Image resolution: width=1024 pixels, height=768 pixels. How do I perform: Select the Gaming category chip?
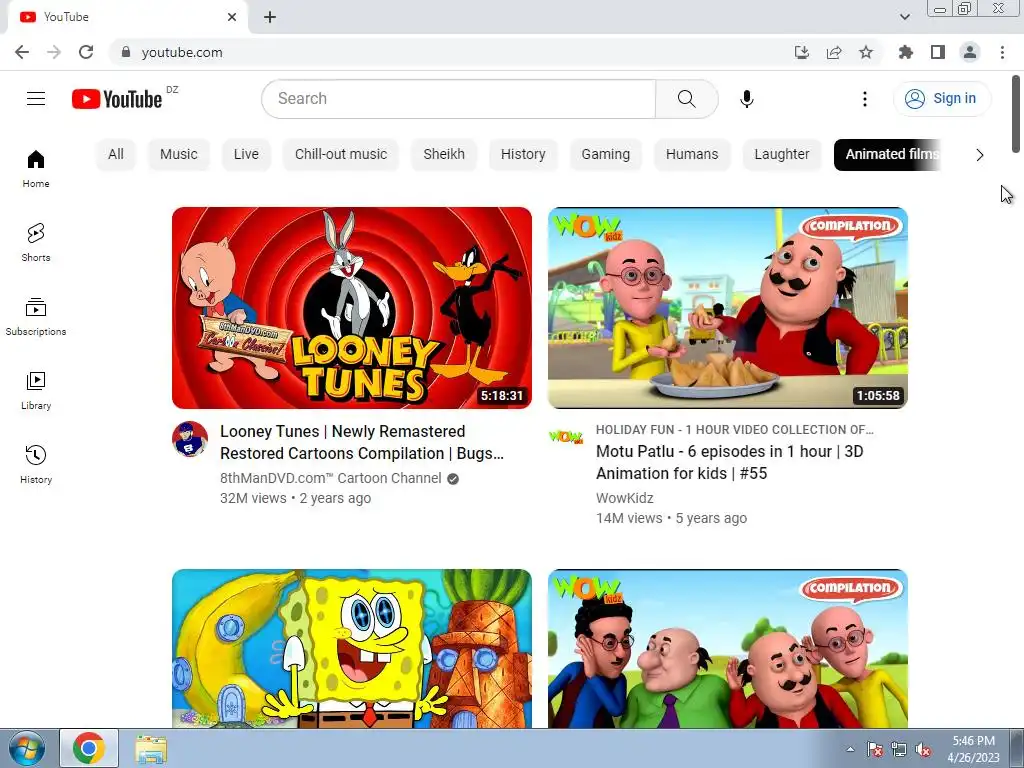click(605, 154)
